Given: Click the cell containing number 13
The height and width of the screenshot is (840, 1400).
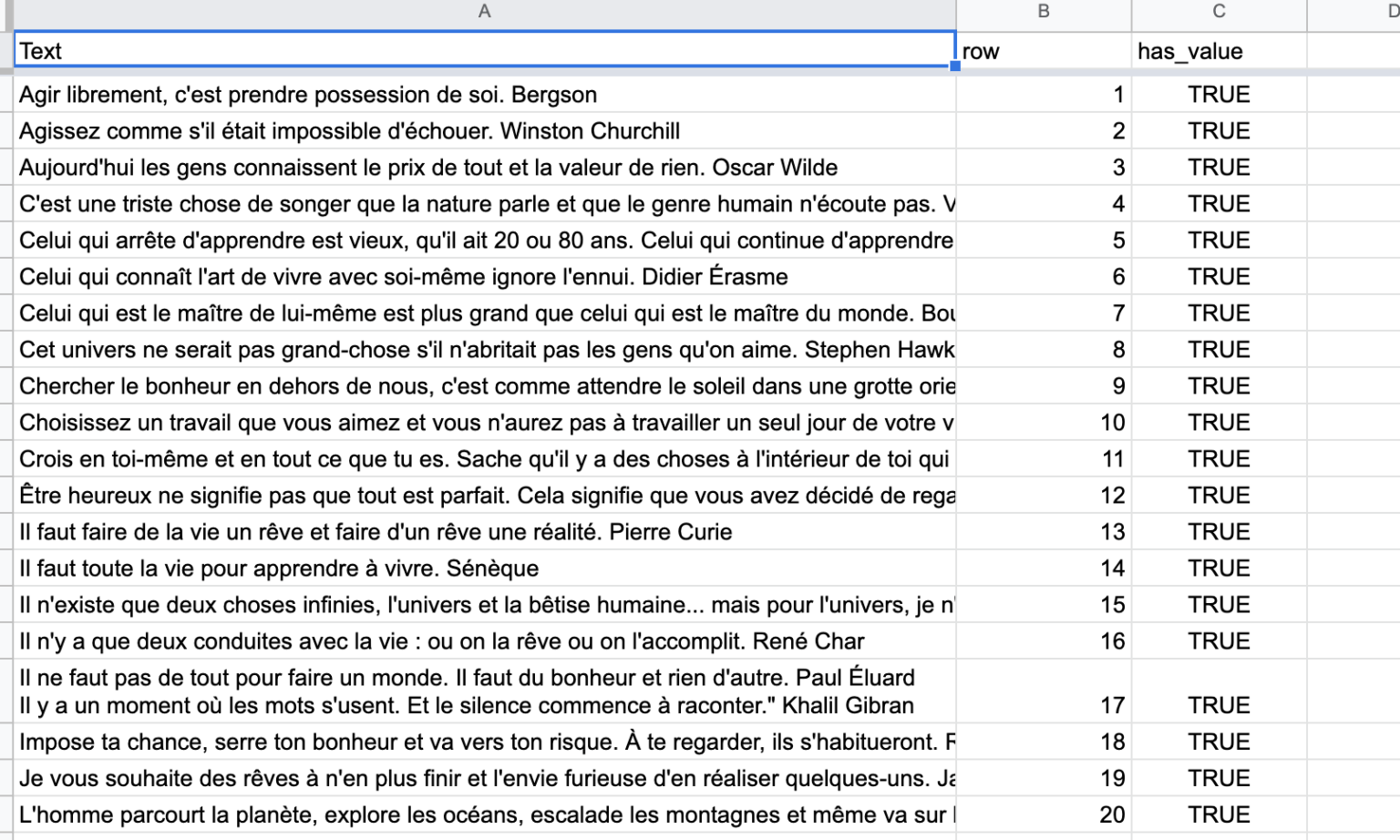Looking at the screenshot, I should [x=1043, y=532].
